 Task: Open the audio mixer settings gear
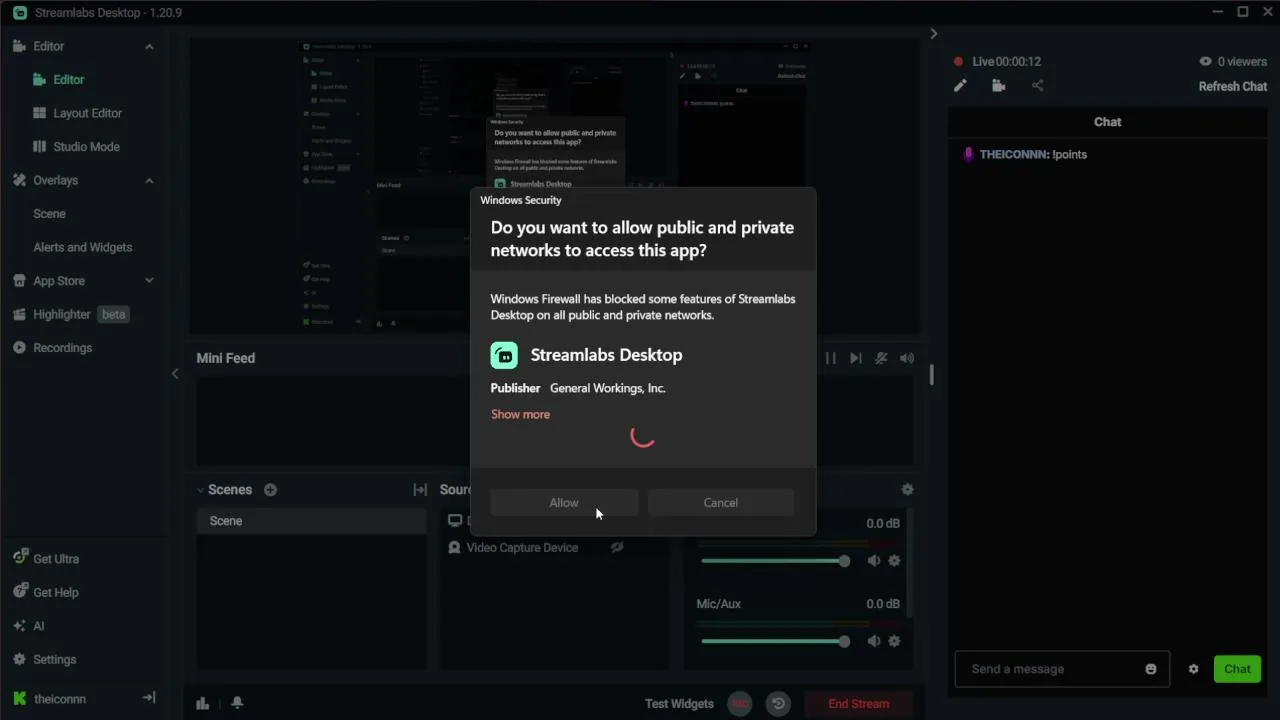point(907,490)
